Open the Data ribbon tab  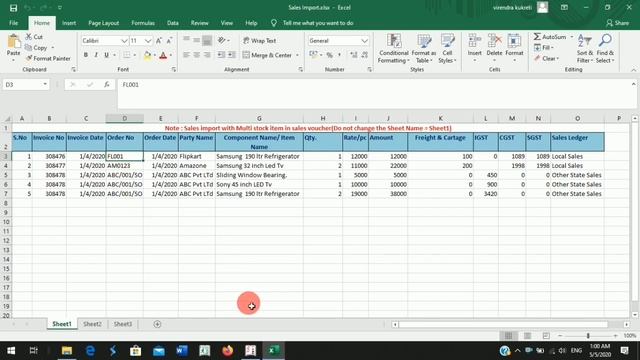[173, 23]
